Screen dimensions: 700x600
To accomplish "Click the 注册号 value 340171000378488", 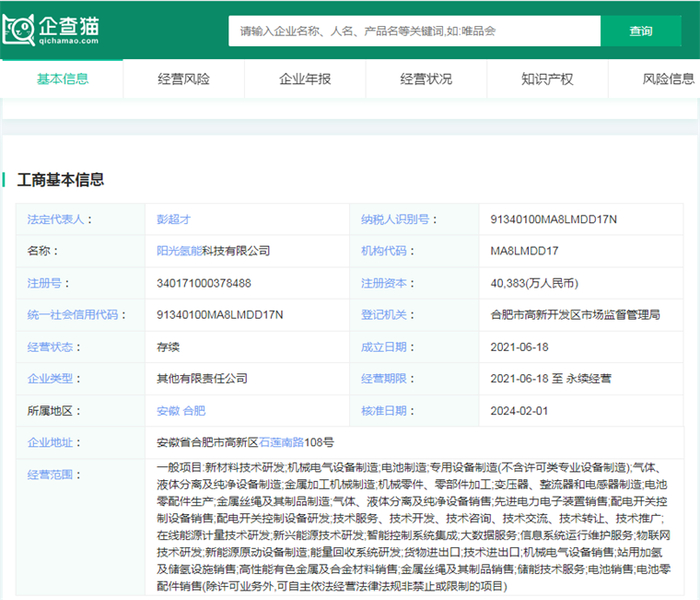I will pos(204,283).
